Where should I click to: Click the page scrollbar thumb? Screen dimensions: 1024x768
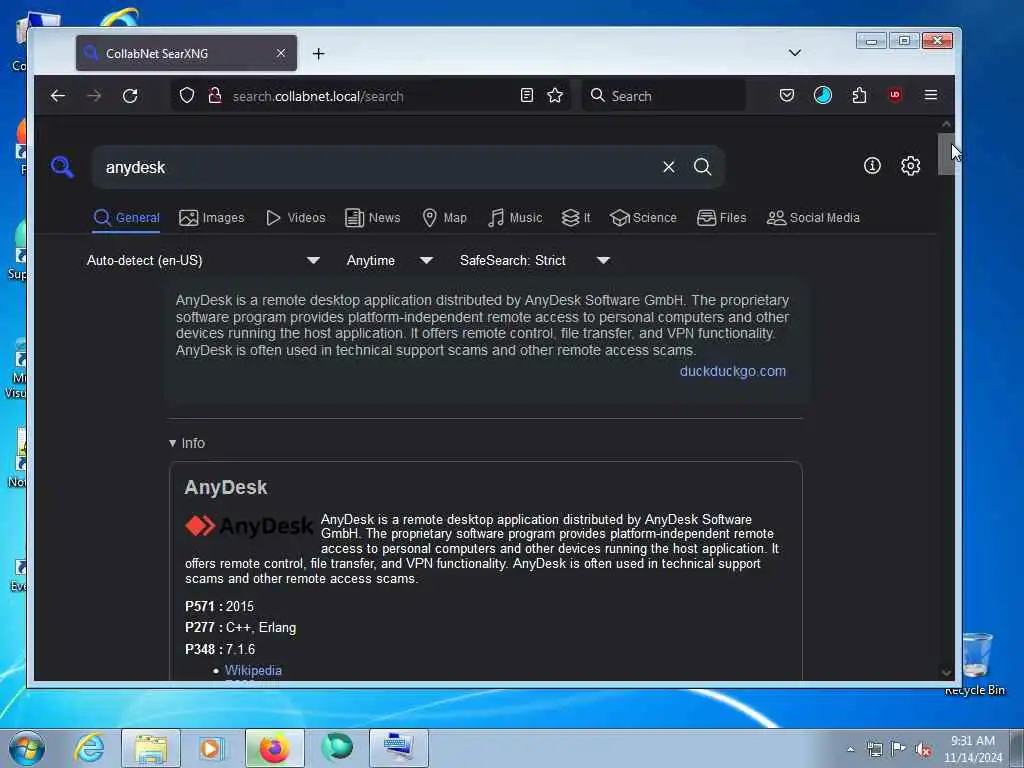point(946,154)
